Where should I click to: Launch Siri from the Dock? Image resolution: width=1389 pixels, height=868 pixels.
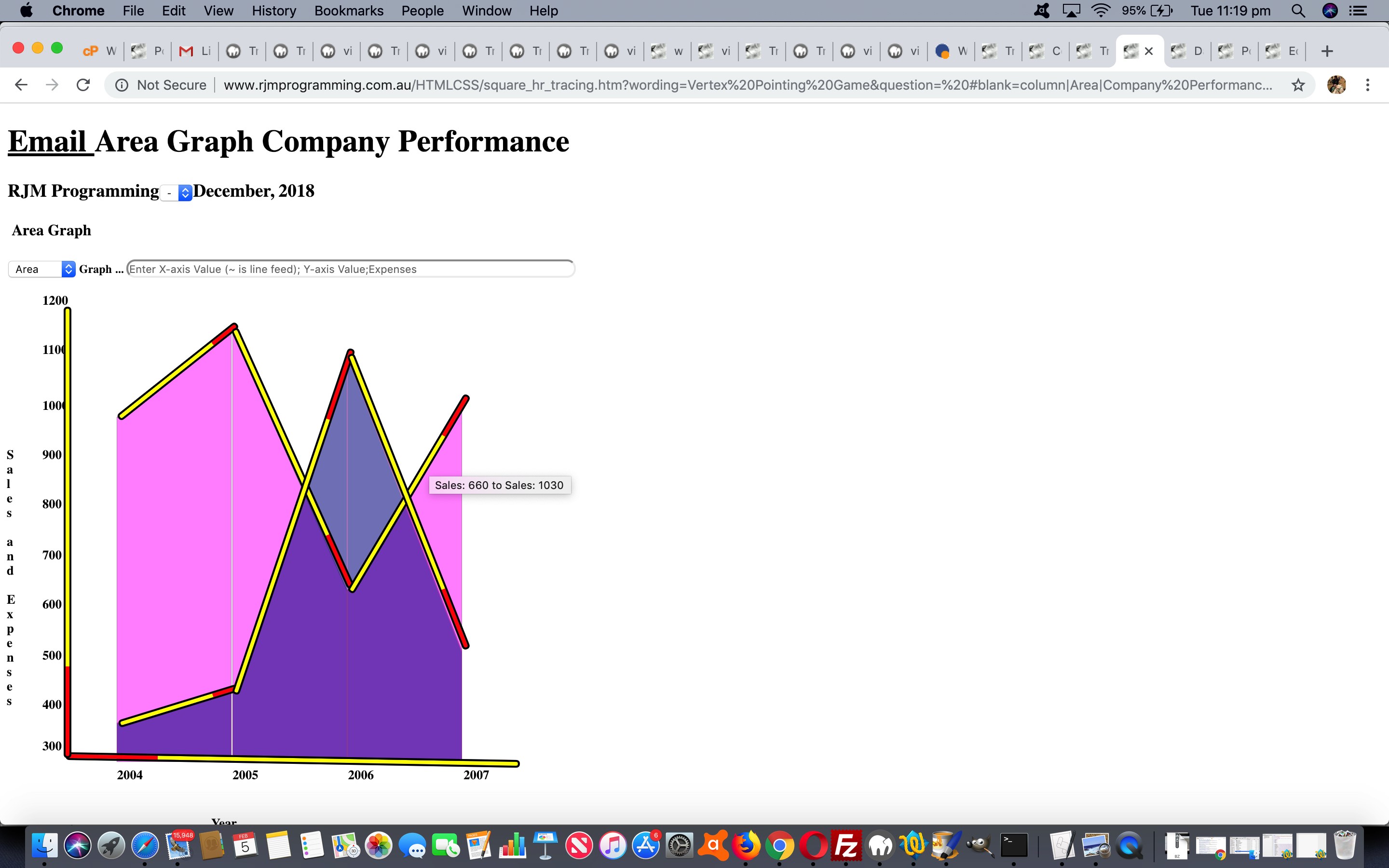[78, 845]
